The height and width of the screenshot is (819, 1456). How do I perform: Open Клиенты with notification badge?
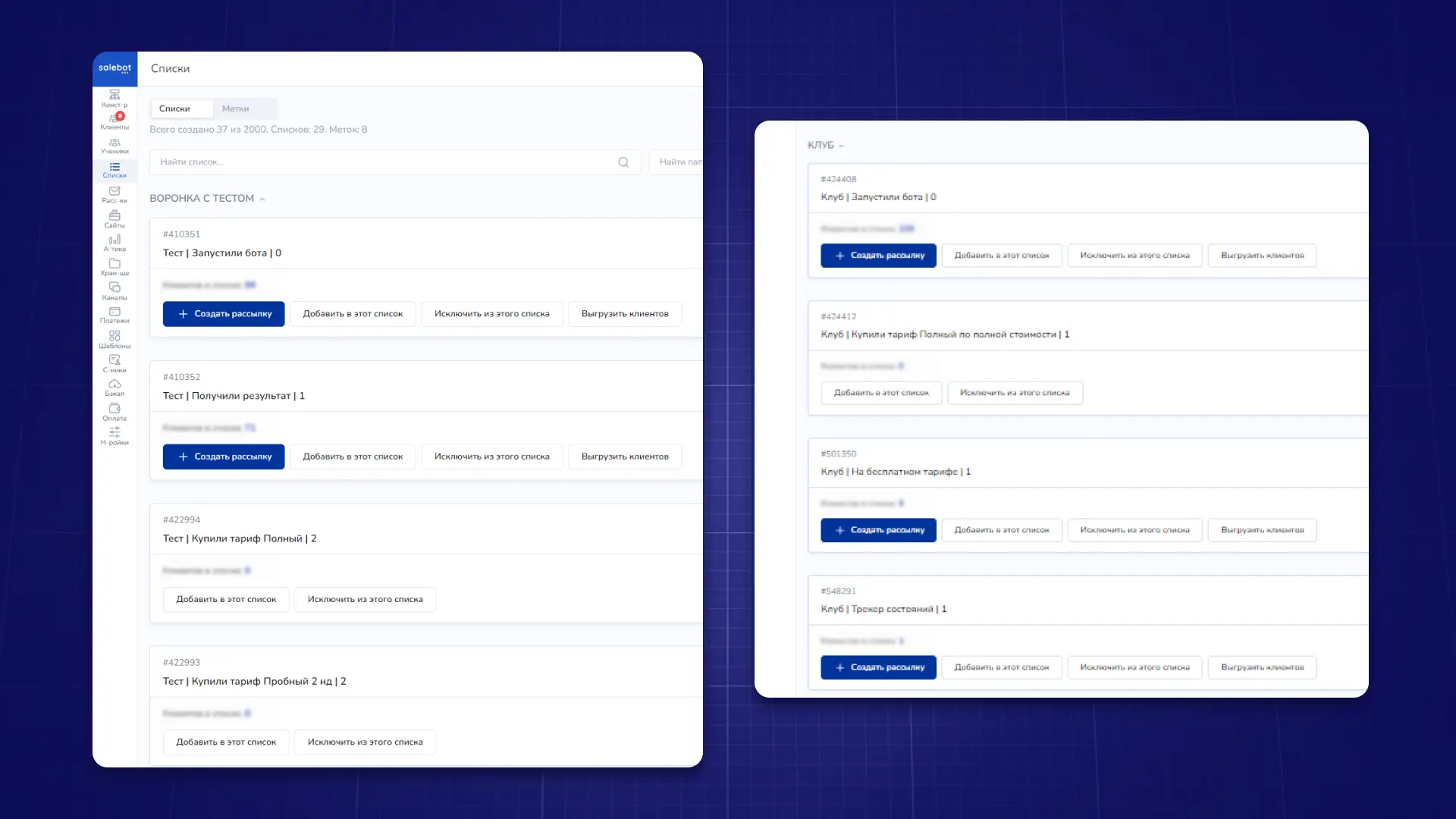(115, 120)
